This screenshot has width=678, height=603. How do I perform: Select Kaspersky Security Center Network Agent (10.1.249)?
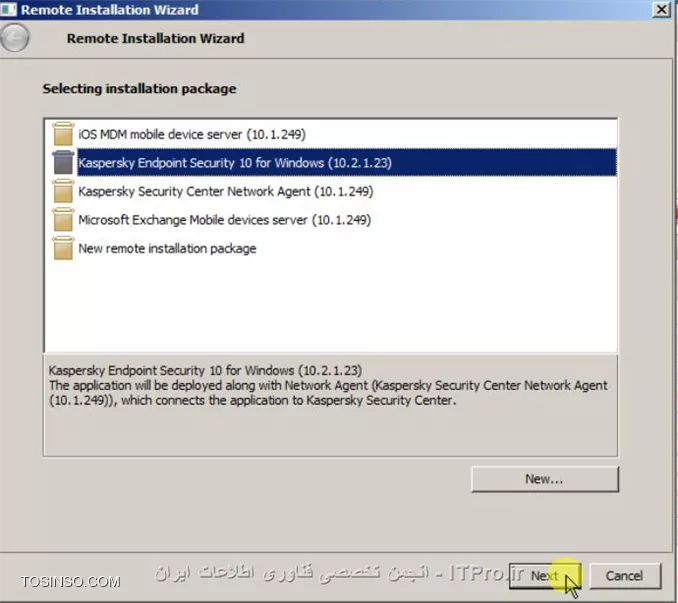coord(226,191)
